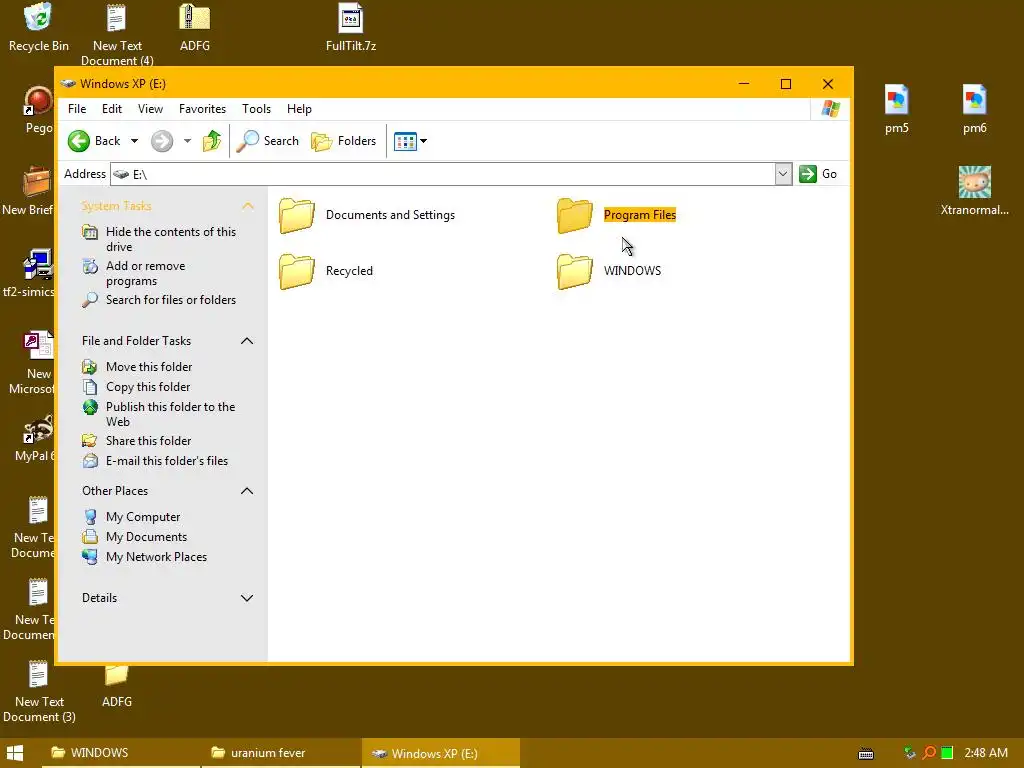Open the Help menu

point(299,109)
